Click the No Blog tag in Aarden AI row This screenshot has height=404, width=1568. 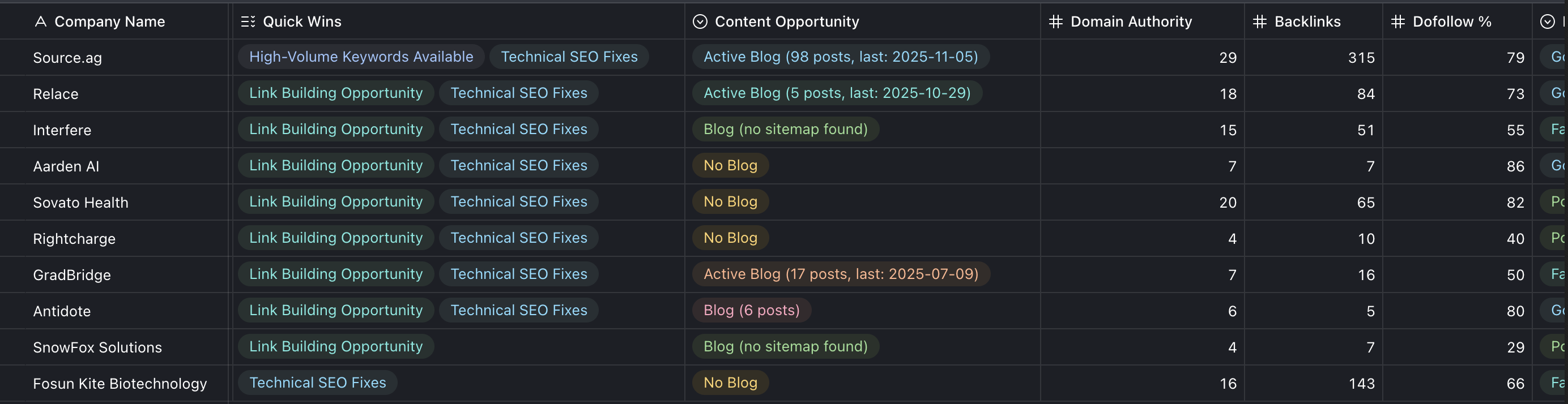tap(729, 165)
